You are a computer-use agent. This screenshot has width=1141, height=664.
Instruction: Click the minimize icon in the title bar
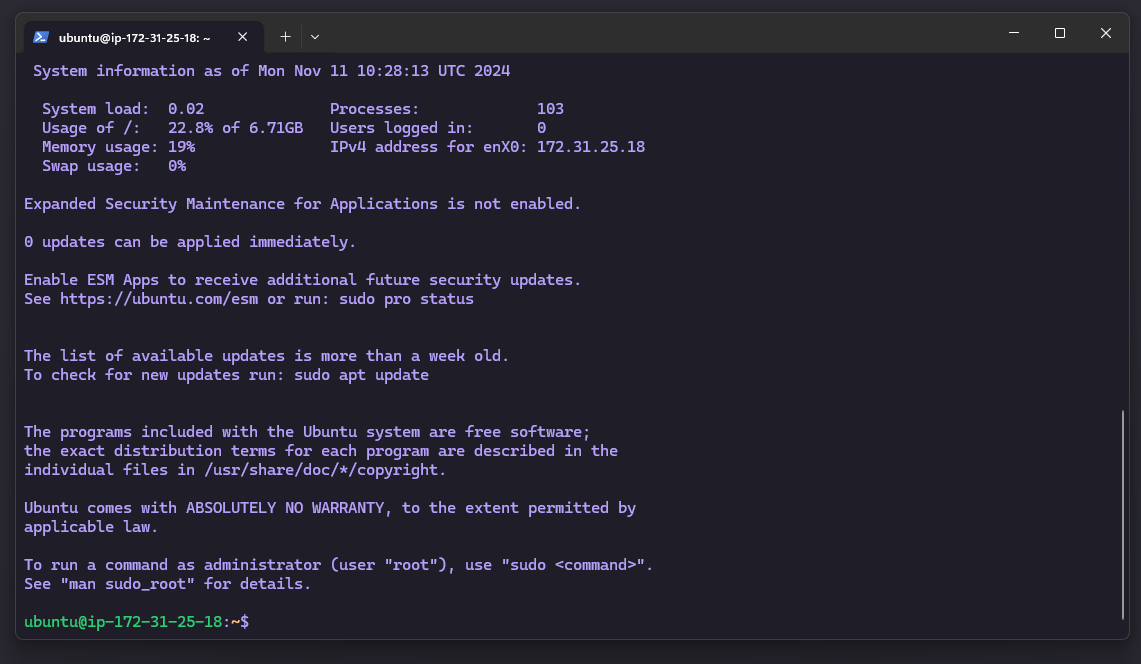[x=1013, y=33]
